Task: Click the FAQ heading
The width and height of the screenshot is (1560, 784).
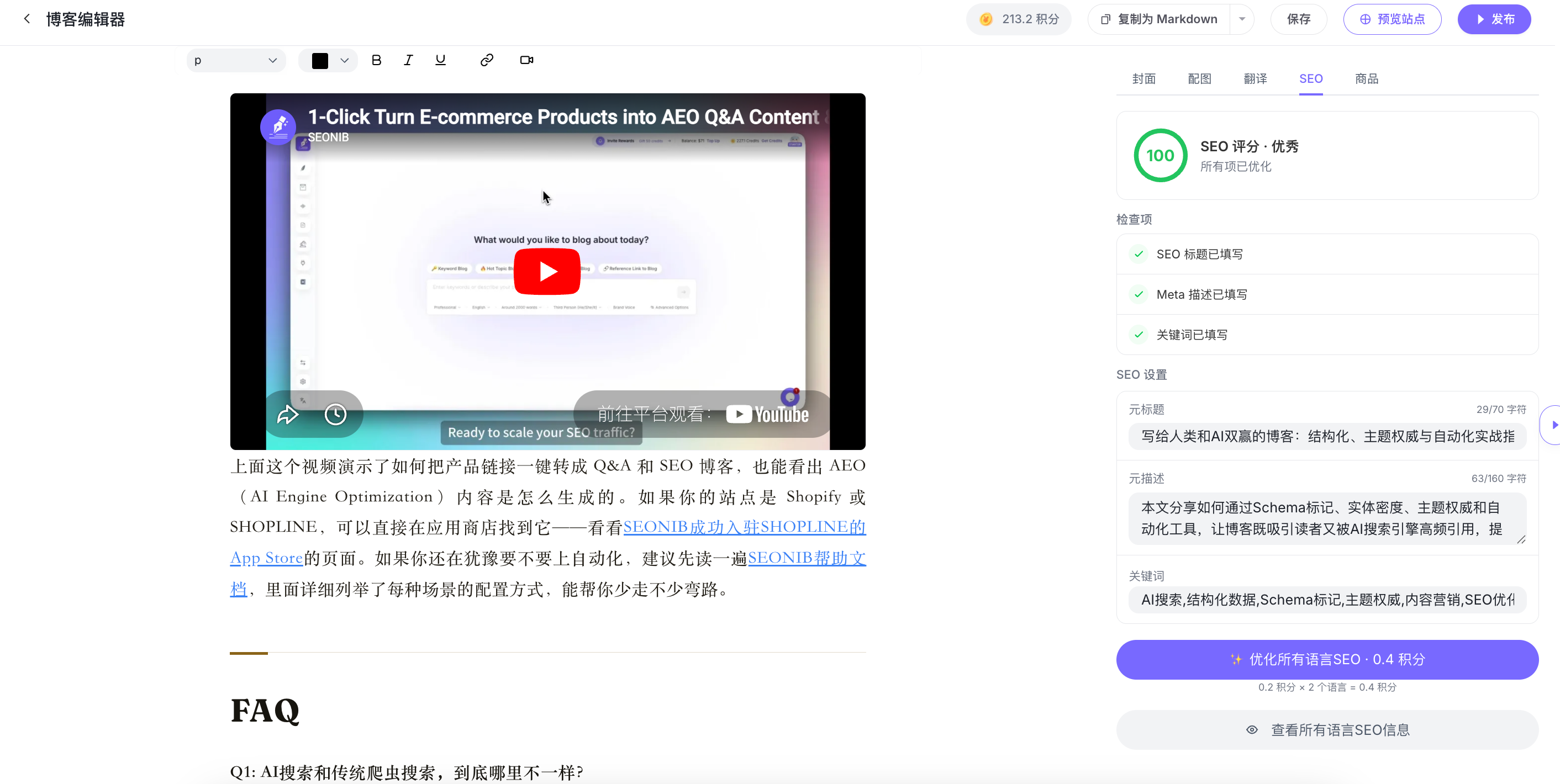Action: click(265, 711)
